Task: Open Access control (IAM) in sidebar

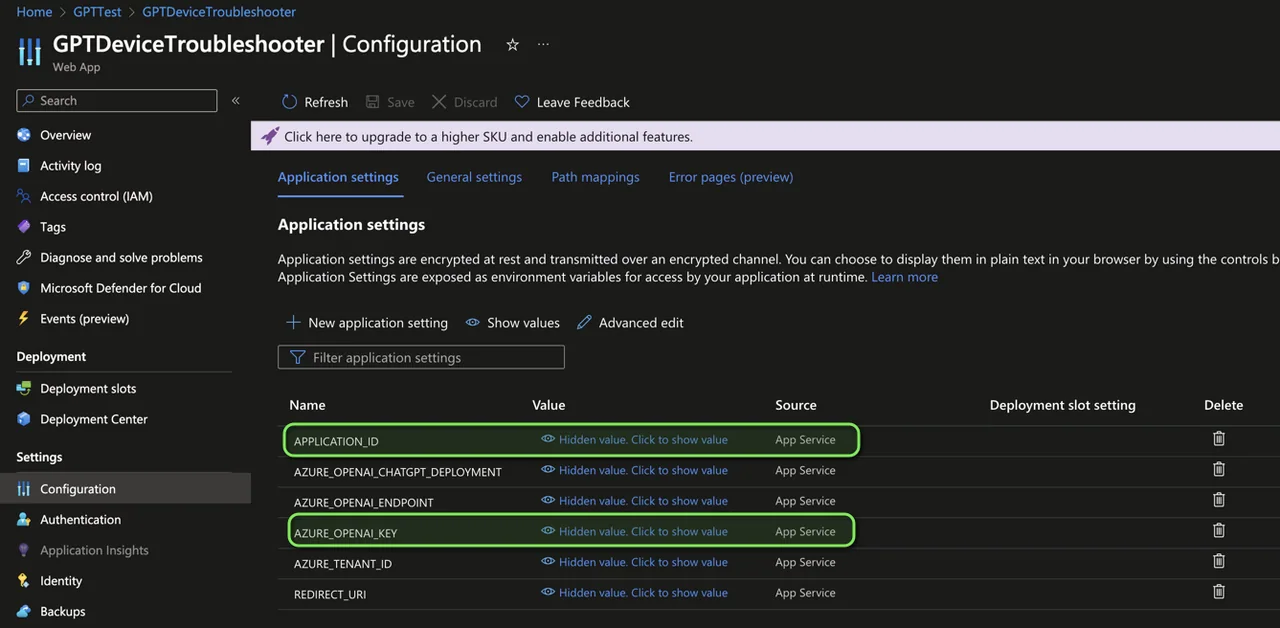Action: point(96,196)
